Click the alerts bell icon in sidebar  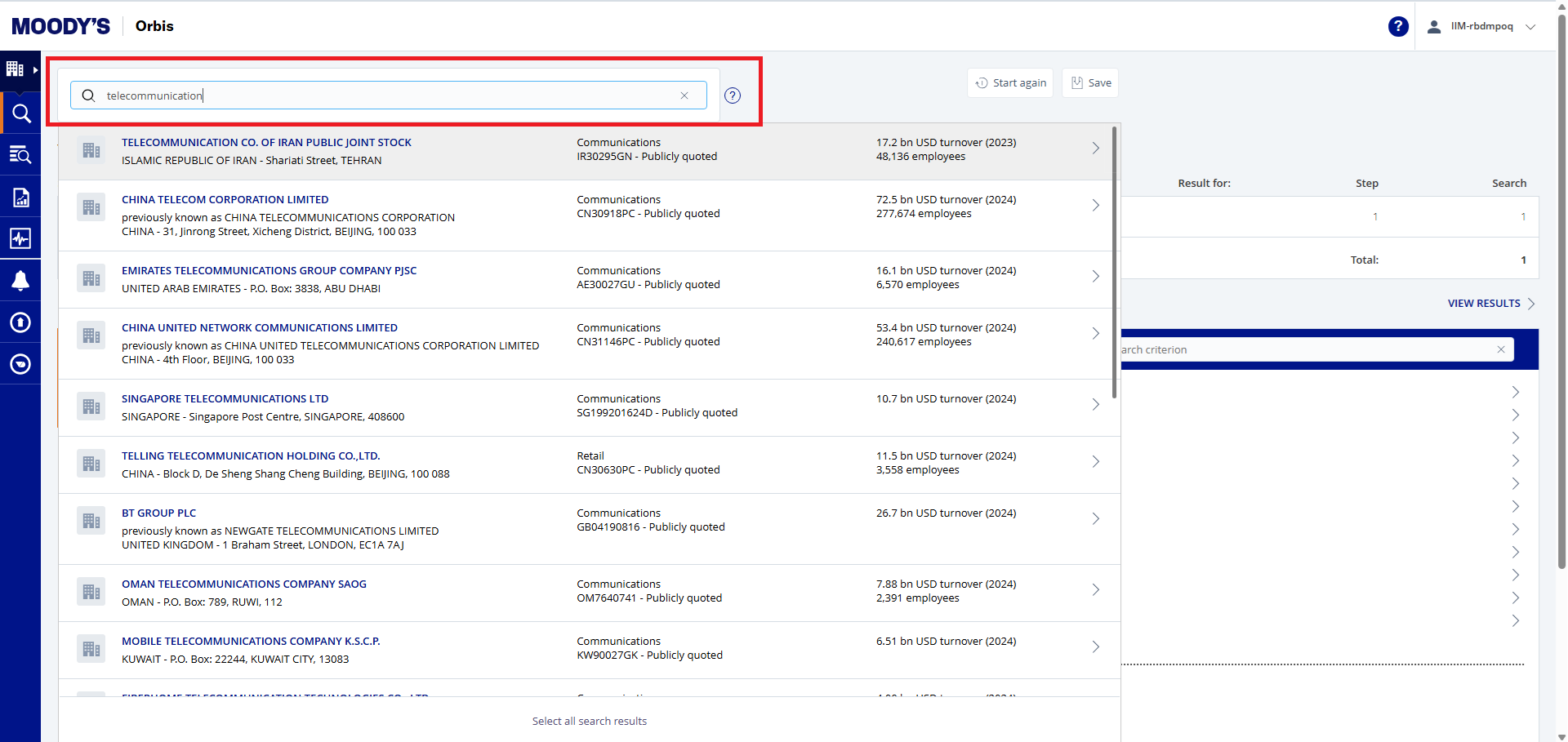[x=20, y=281]
